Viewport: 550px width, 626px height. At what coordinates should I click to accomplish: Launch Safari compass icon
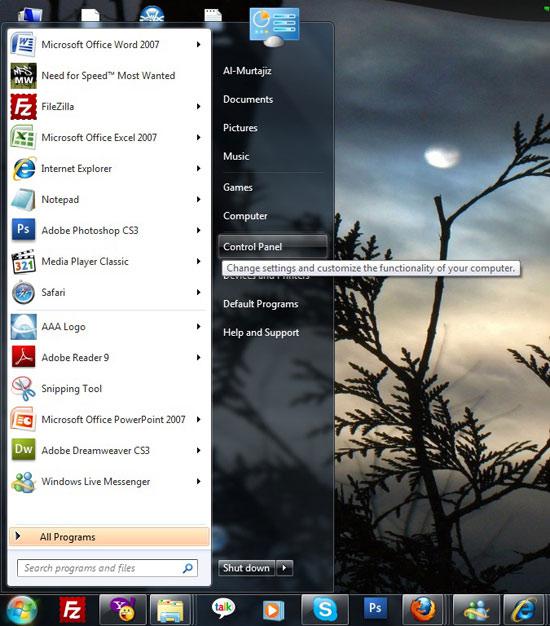[x=23, y=292]
